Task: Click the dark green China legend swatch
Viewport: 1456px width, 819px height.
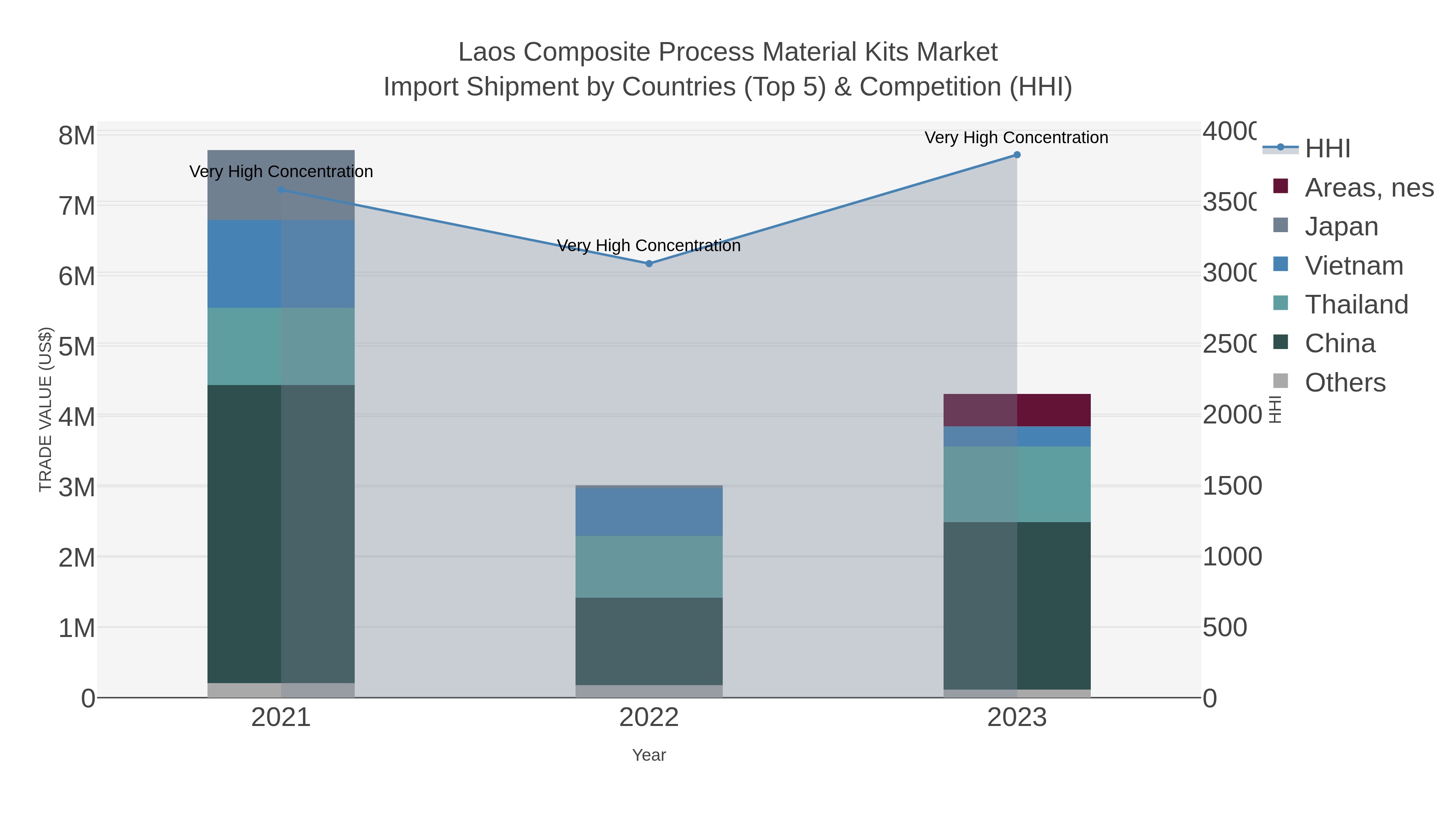Action: click(1280, 342)
